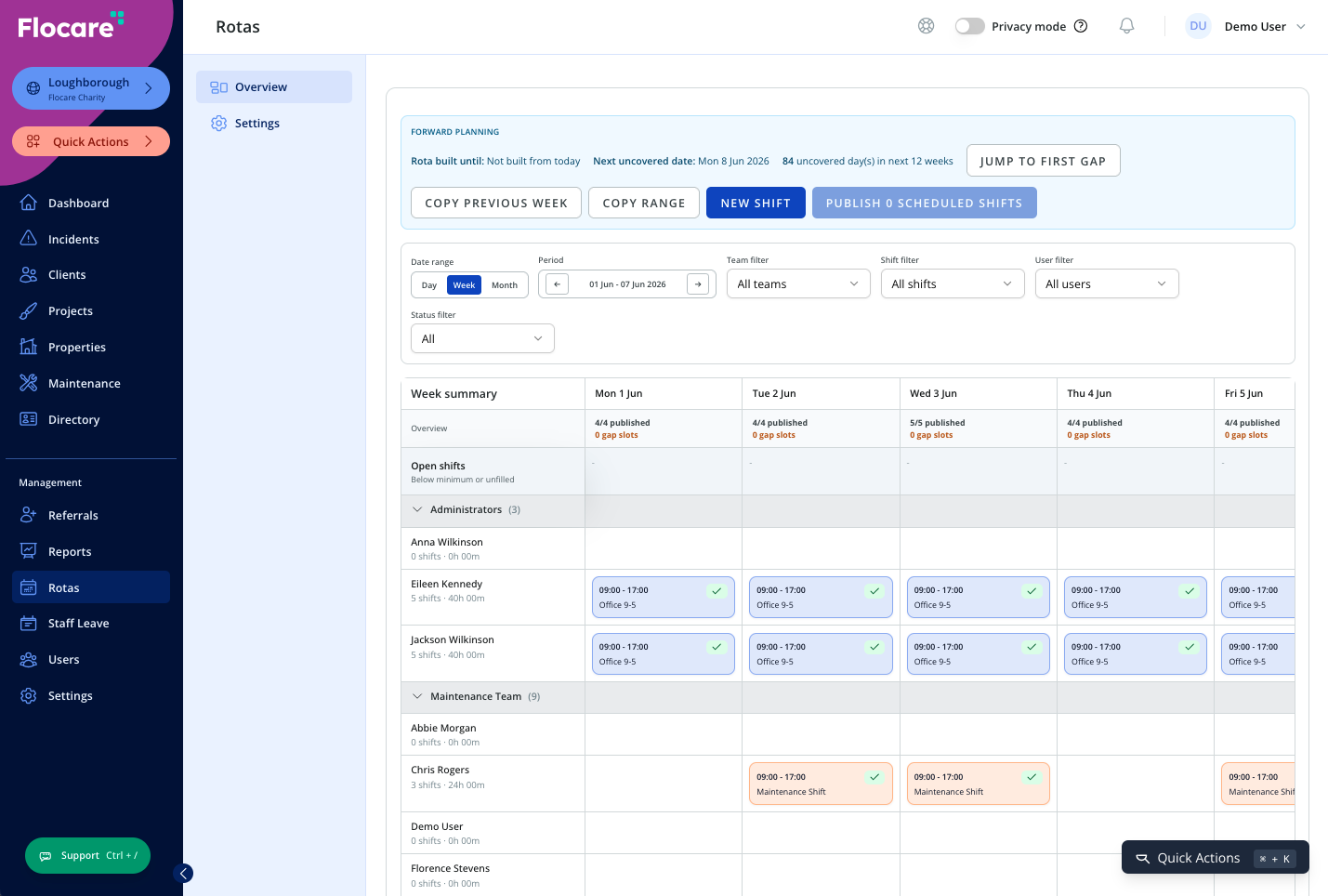Open the Demo User account menu
Viewport: 1328px width, 896px height.
click(x=1264, y=26)
